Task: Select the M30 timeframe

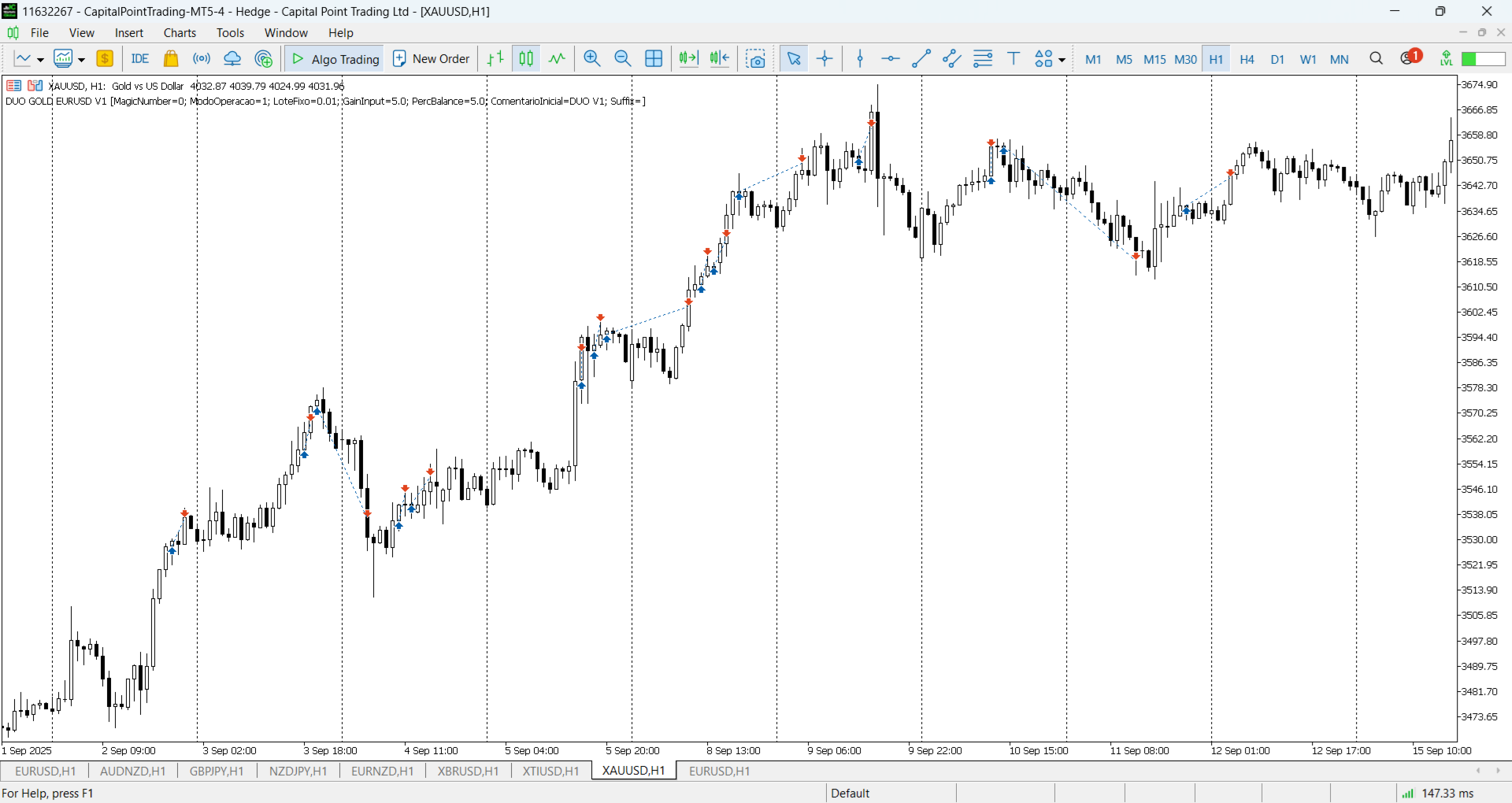Action: click(1186, 60)
